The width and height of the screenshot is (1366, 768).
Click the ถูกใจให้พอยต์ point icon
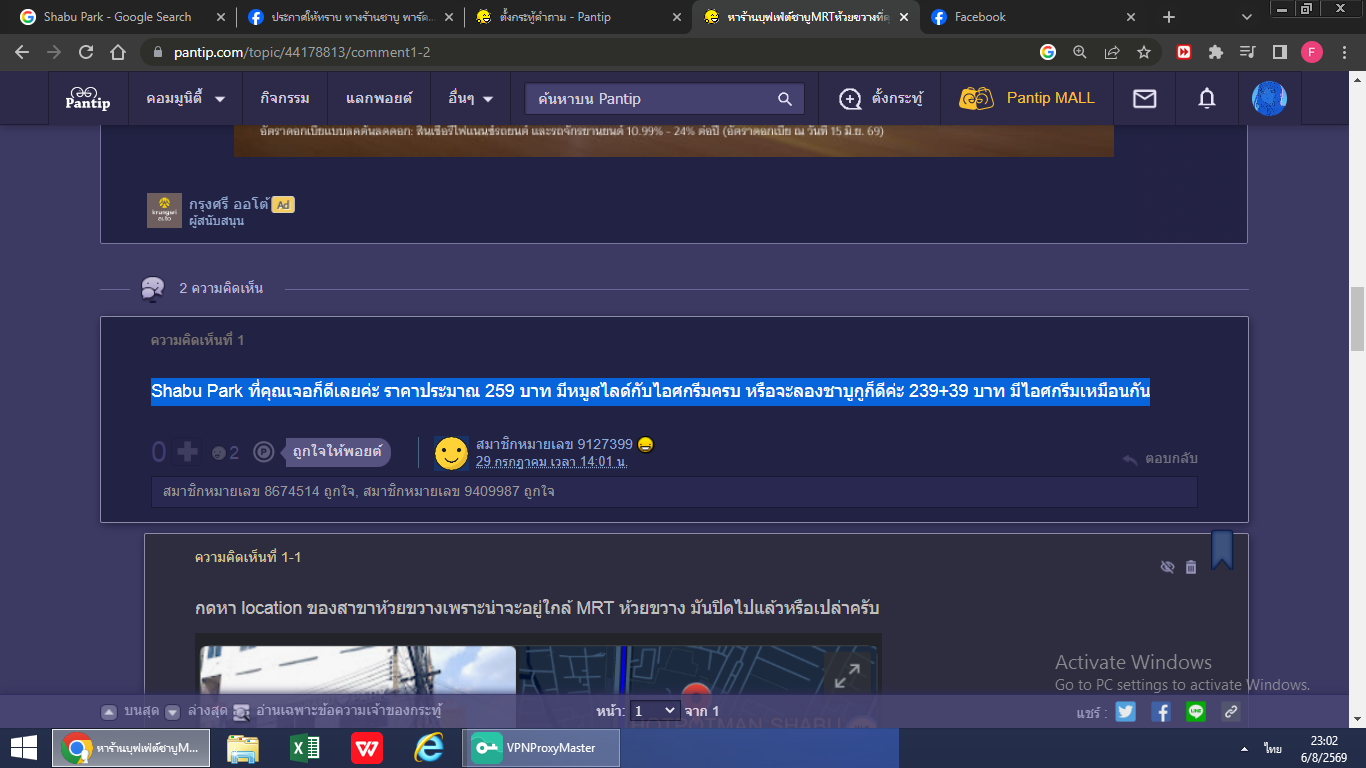pos(263,453)
